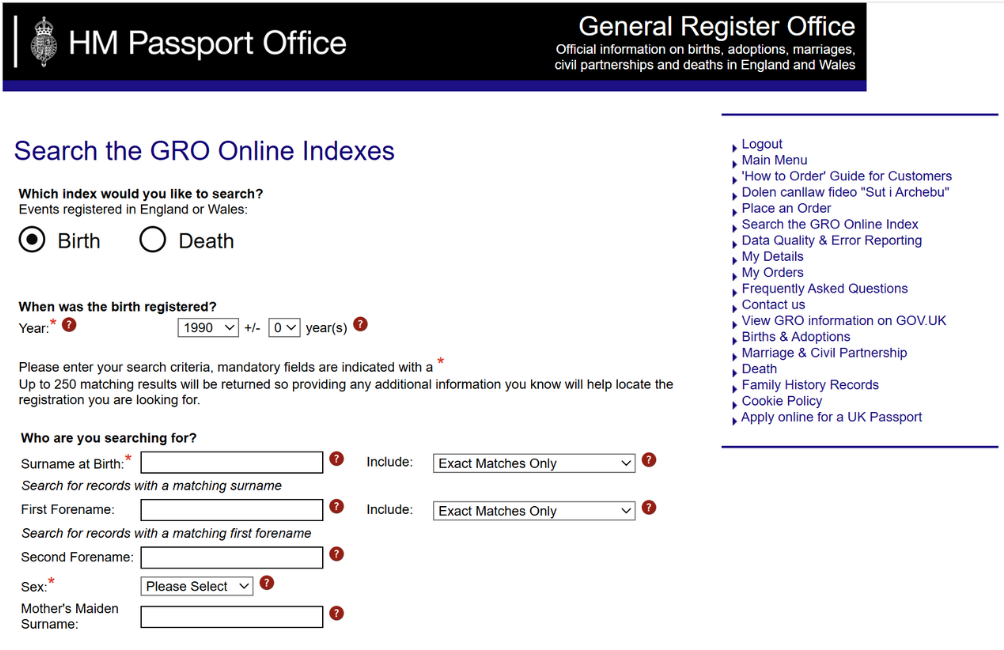Open help for Mother's Maiden Surname
Viewport: 1004px width, 650px height.
[x=336, y=613]
